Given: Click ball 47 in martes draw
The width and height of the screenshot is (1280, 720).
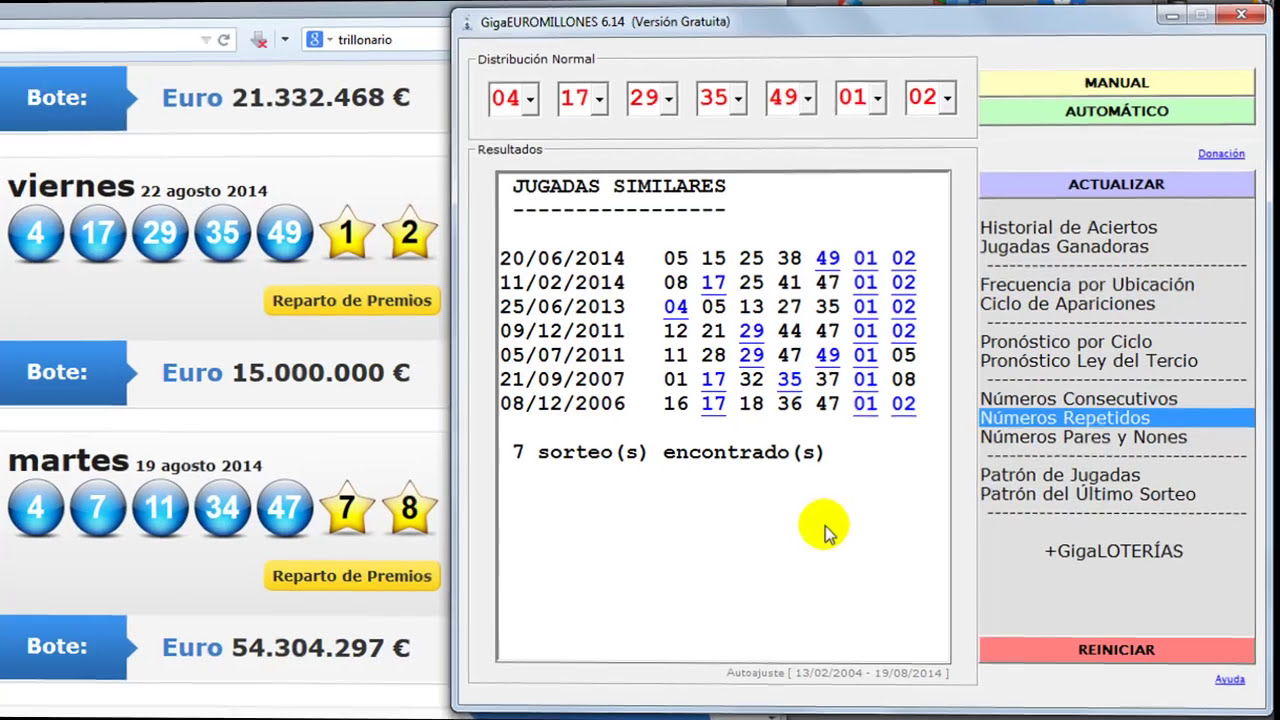Looking at the screenshot, I should pos(284,508).
